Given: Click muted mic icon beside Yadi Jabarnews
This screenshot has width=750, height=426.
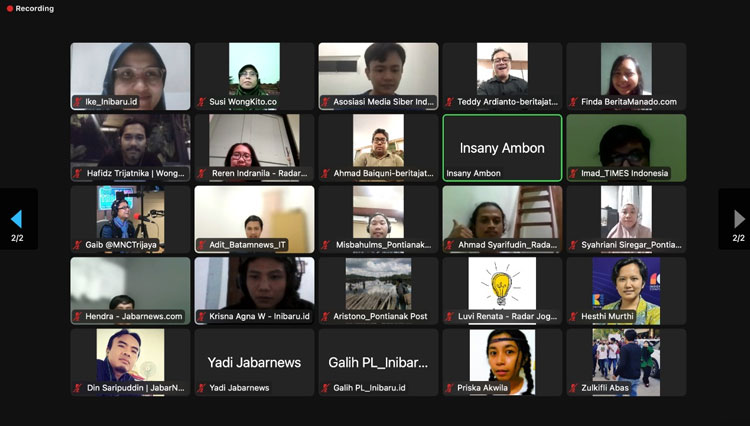Looking at the screenshot, I should 202,388.
